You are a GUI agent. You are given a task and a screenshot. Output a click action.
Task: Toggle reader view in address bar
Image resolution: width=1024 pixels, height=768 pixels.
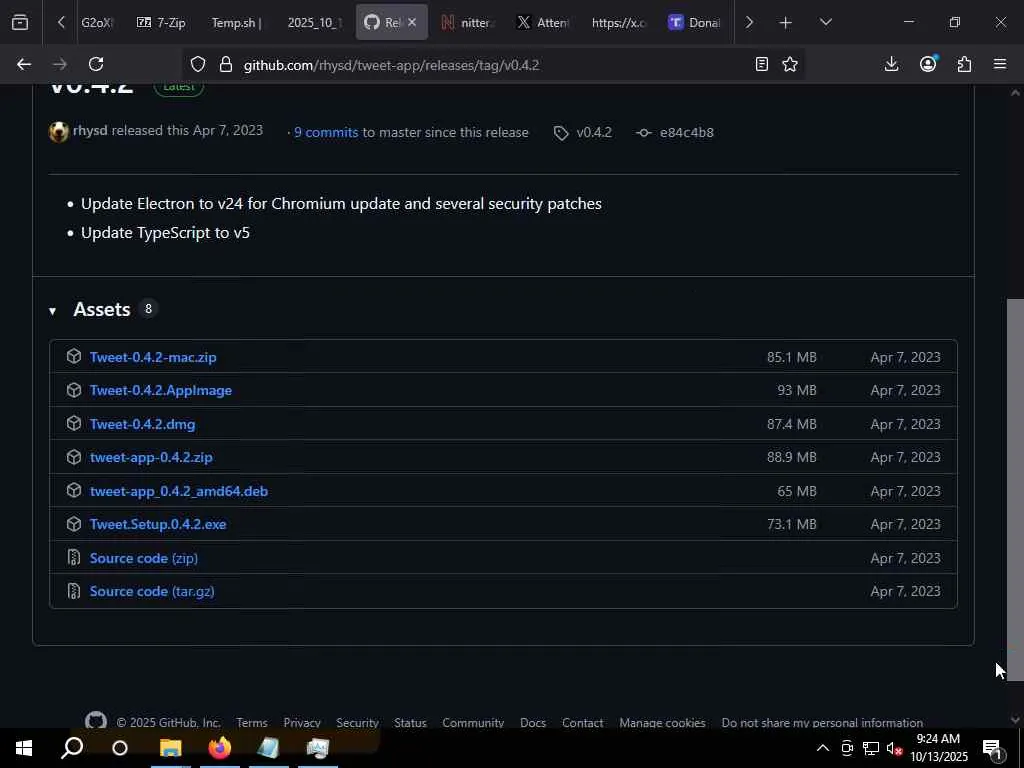761,64
